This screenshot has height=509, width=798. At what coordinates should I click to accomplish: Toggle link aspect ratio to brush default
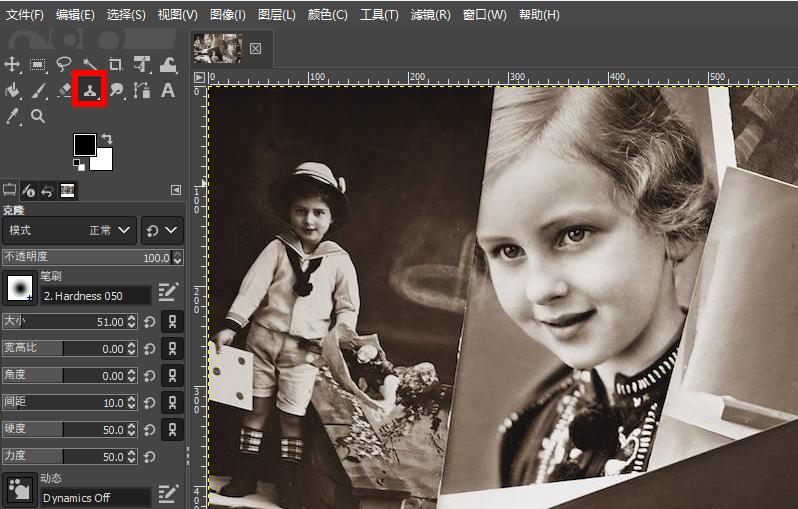click(173, 349)
